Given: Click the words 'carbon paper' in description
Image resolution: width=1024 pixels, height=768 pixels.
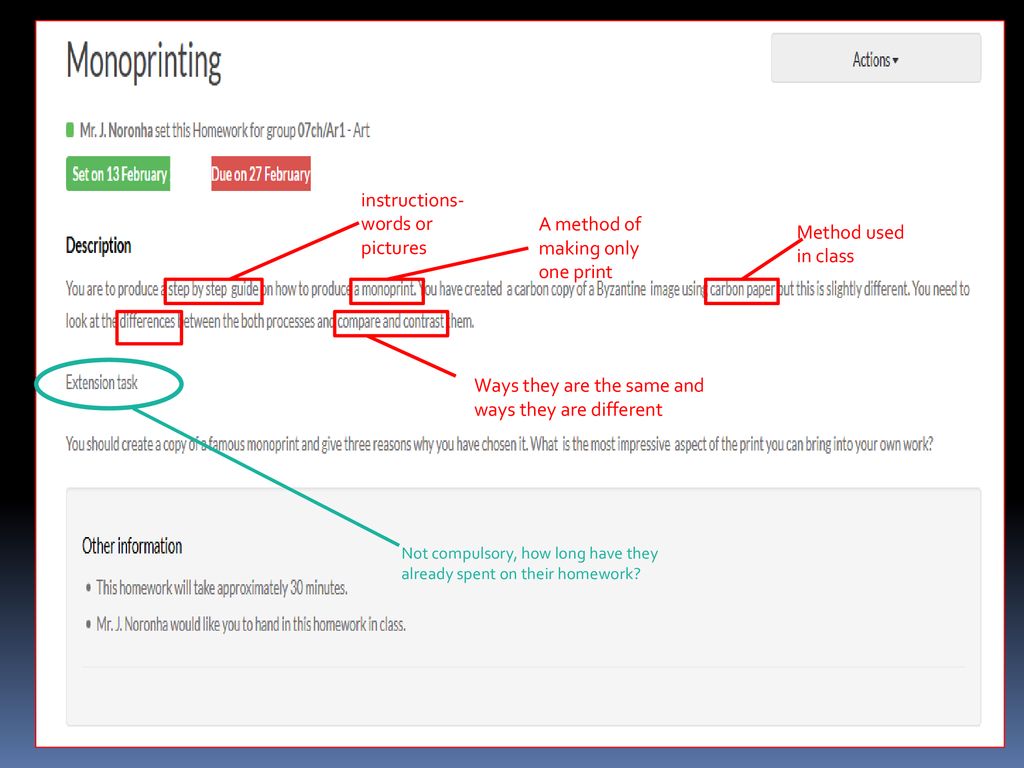Looking at the screenshot, I should point(742,289).
